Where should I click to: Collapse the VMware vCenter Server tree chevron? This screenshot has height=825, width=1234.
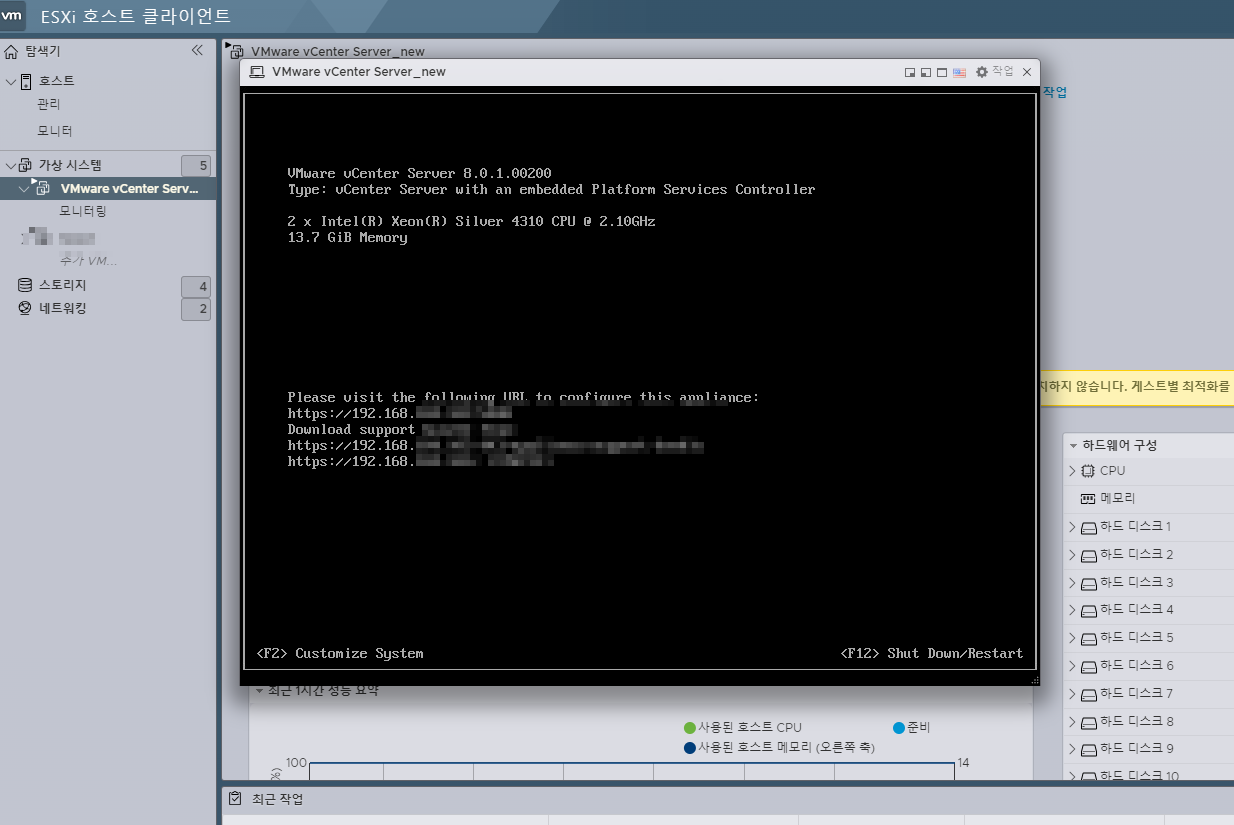24,188
